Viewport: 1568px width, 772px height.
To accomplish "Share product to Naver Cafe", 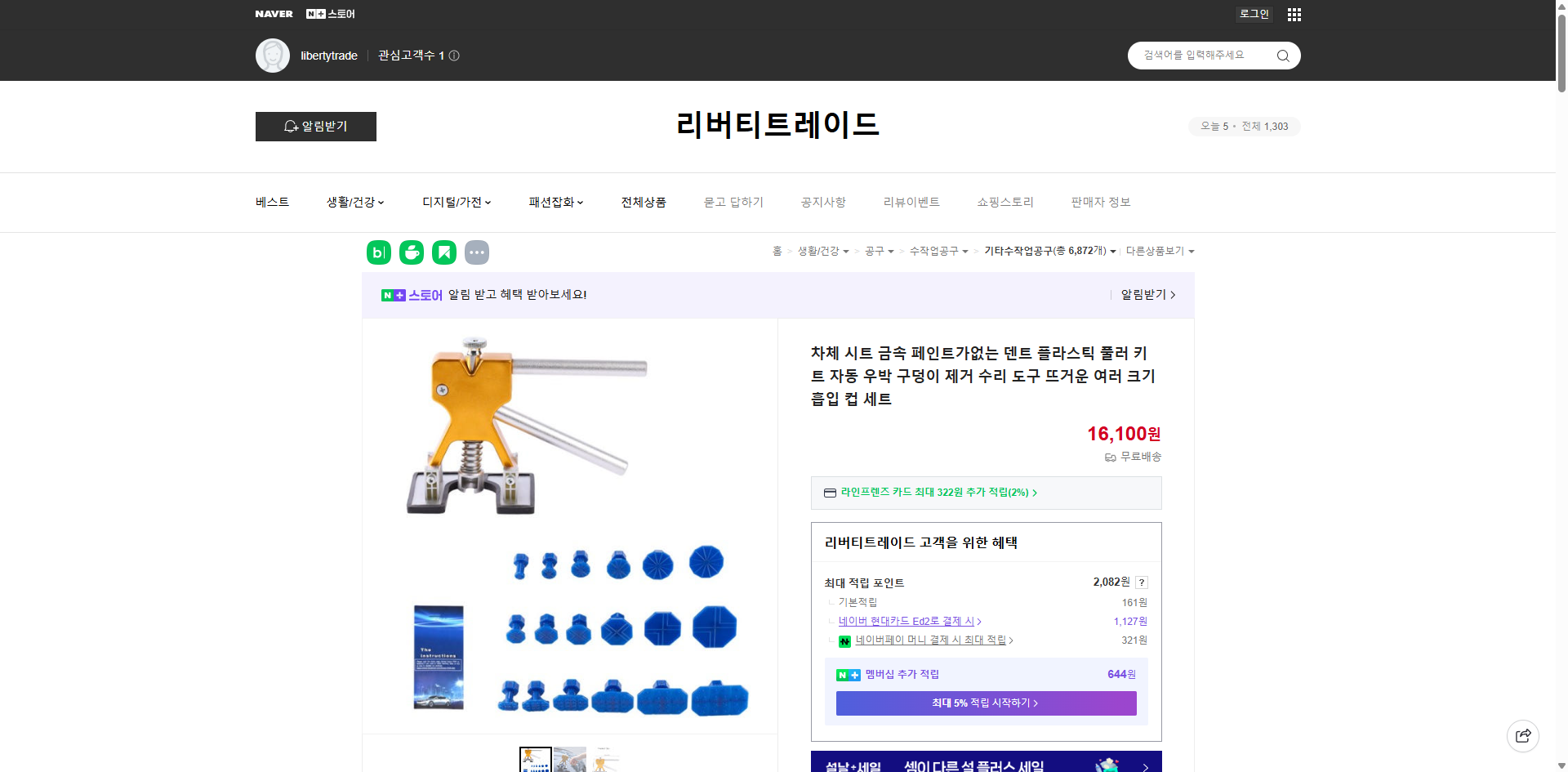I will click(411, 252).
